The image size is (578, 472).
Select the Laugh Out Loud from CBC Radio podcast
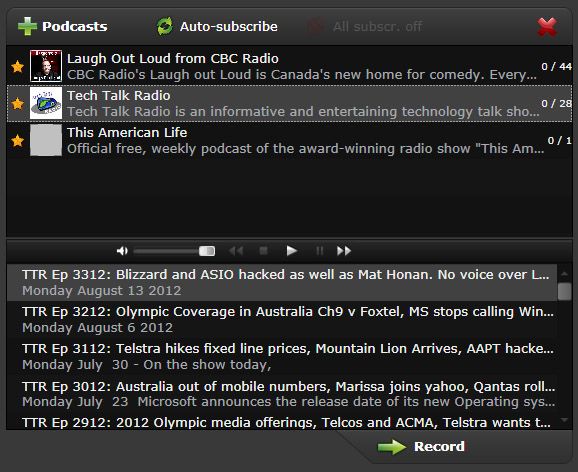click(x=289, y=66)
